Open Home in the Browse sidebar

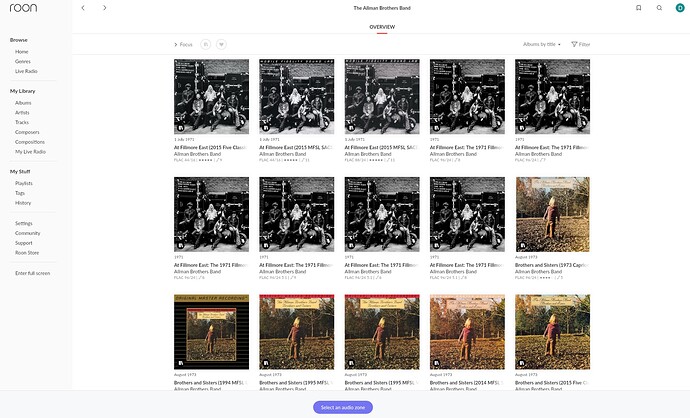click(x=22, y=51)
